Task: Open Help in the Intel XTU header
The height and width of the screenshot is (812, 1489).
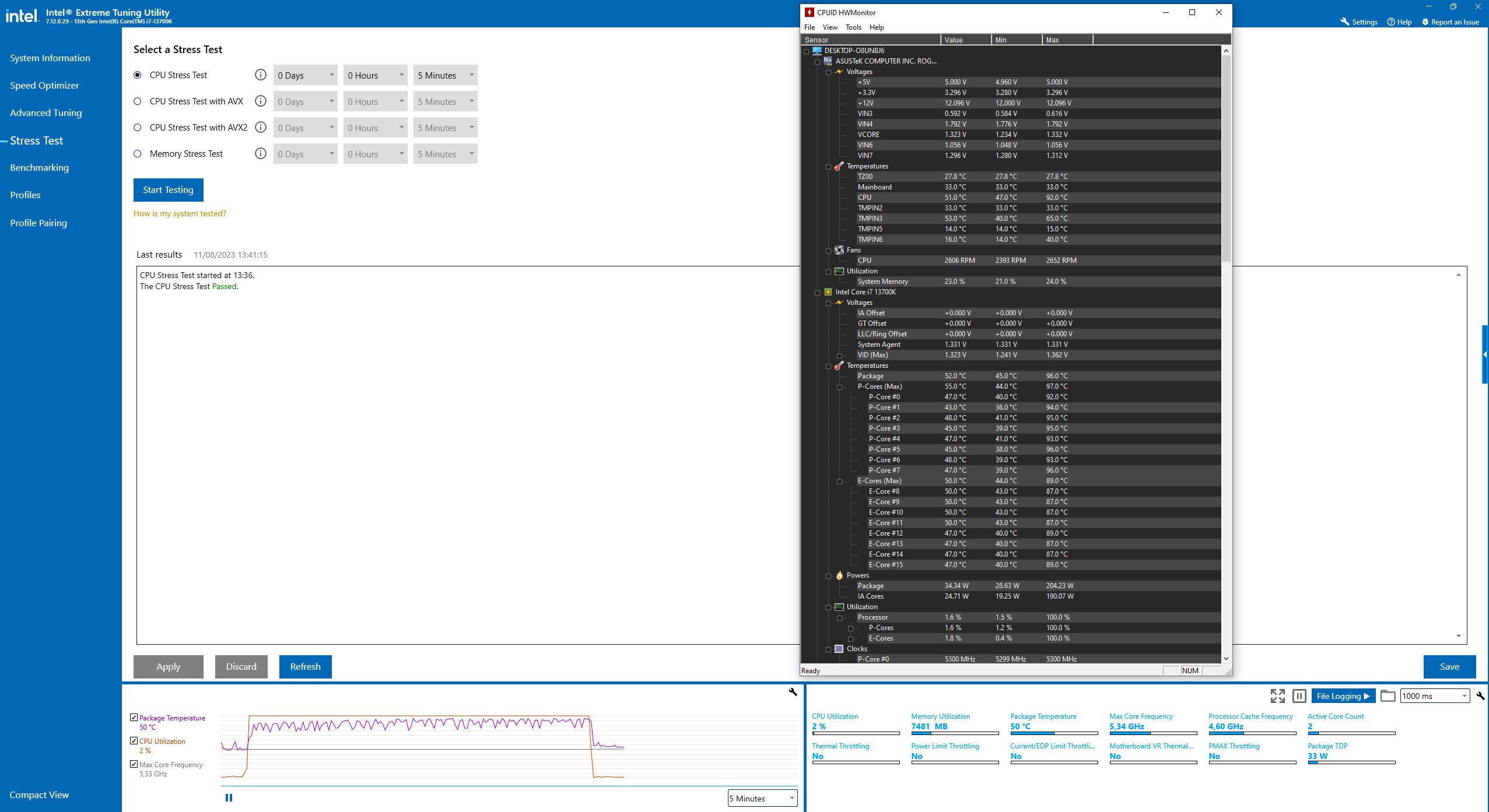Action: (x=1399, y=22)
